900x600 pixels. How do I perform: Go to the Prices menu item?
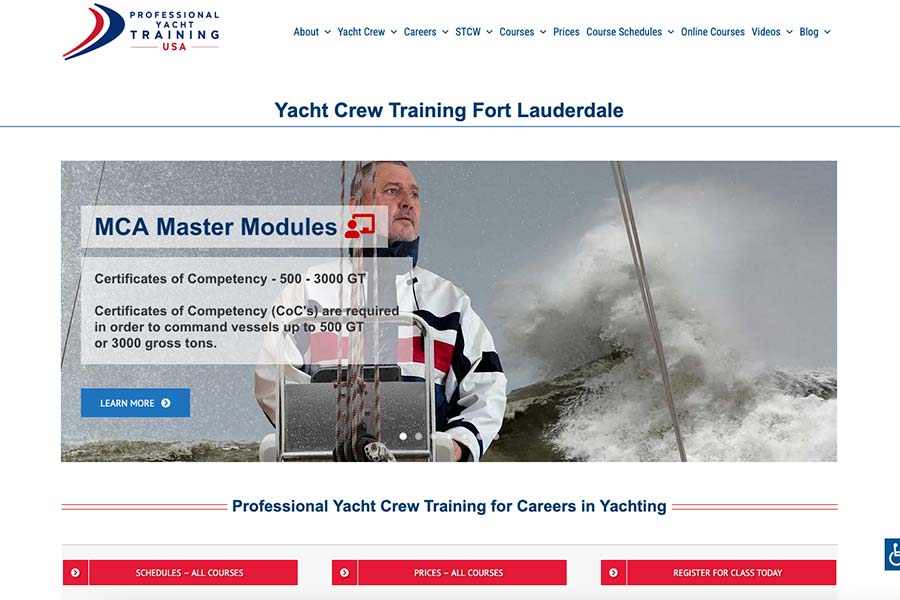[566, 32]
